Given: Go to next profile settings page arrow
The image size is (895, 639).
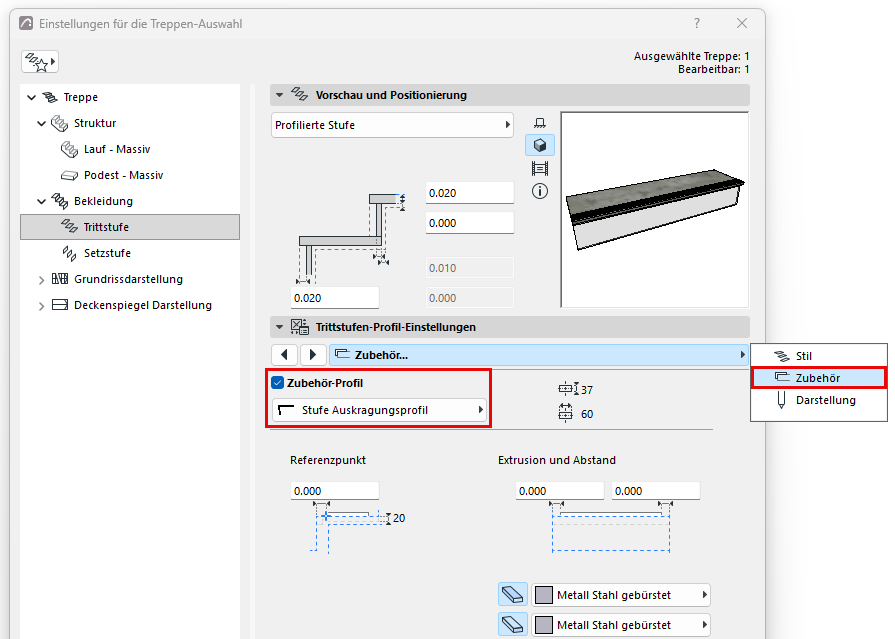Looking at the screenshot, I should coord(313,355).
